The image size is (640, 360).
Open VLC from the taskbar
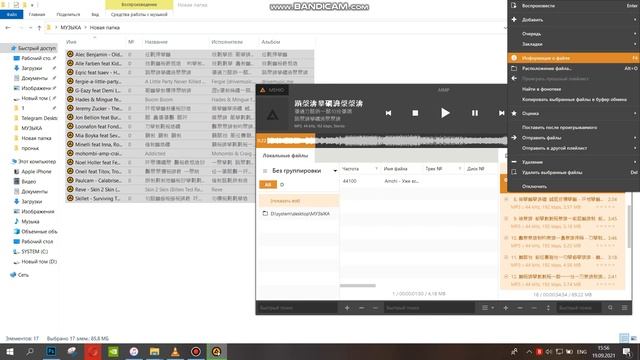click(175, 351)
